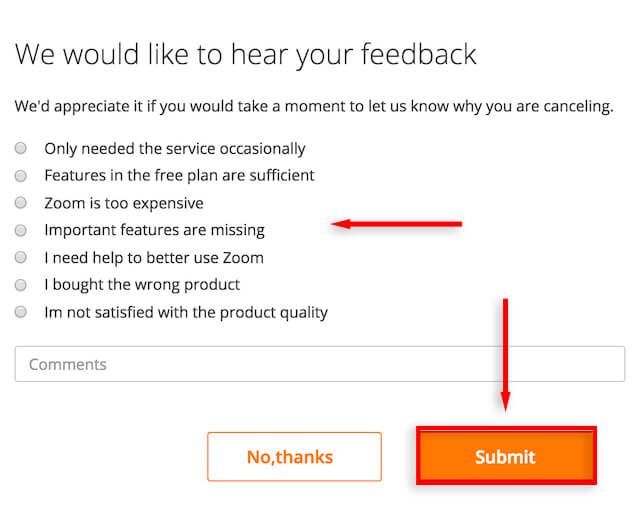Click the 'Im not satisfied with the product quality' text
This screenshot has width=640, height=524.
(185, 312)
